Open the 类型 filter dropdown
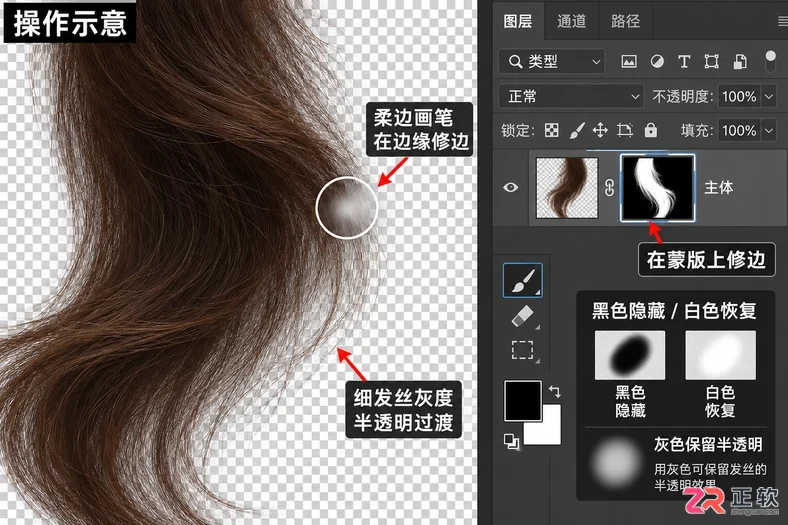Screen dimensions: 788x525 (x=552, y=62)
